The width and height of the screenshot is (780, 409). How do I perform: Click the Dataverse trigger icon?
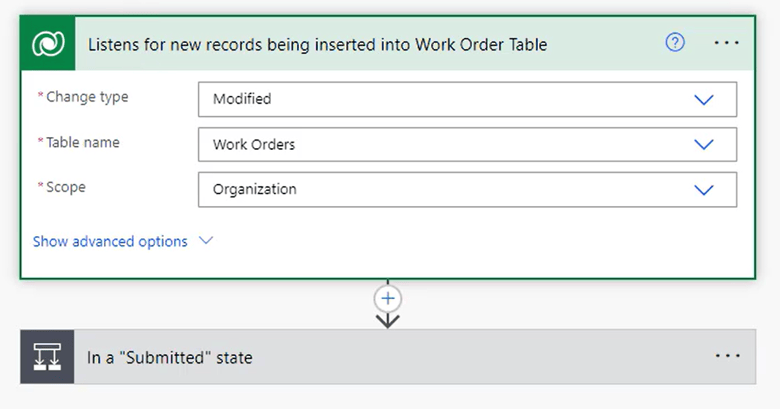pos(48,44)
